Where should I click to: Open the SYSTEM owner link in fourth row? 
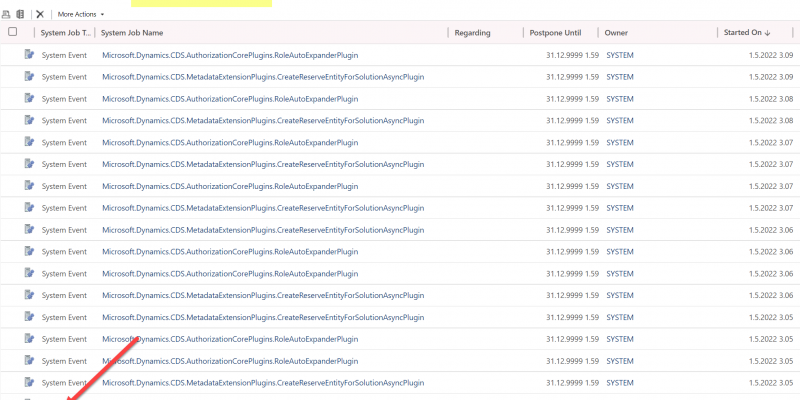pos(619,121)
